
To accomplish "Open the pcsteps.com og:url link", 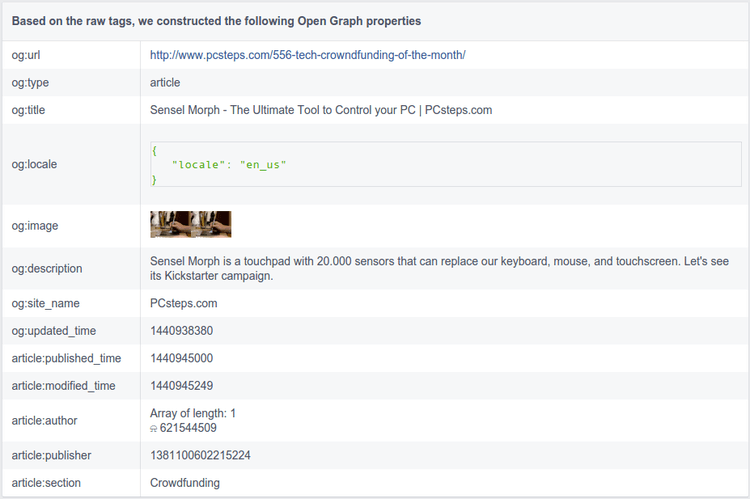I will point(308,55).
